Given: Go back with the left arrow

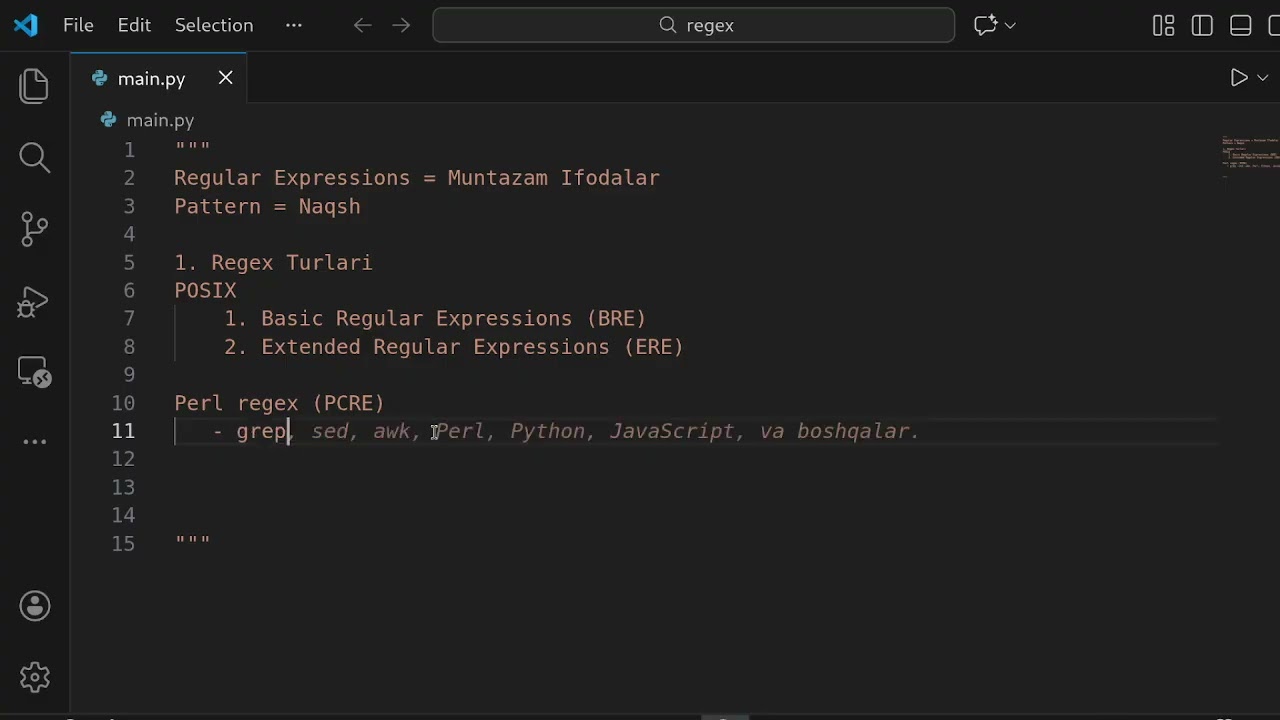Looking at the screenshot, I should [x=362, y=25].
